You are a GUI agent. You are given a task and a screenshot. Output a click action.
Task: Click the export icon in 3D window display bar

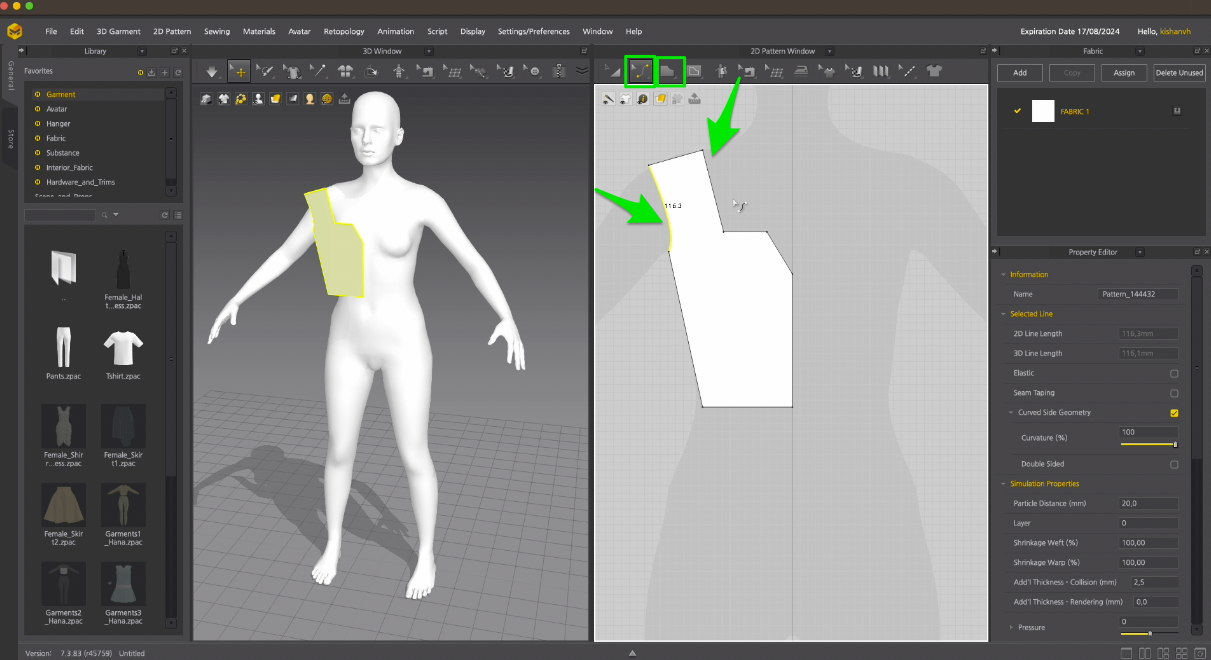point(344,98)
